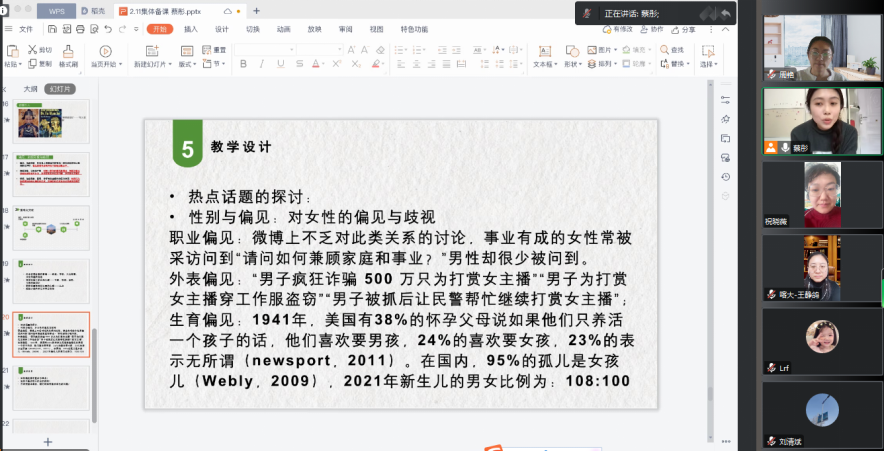Click the Find magnifier icon

coord(664,49)
